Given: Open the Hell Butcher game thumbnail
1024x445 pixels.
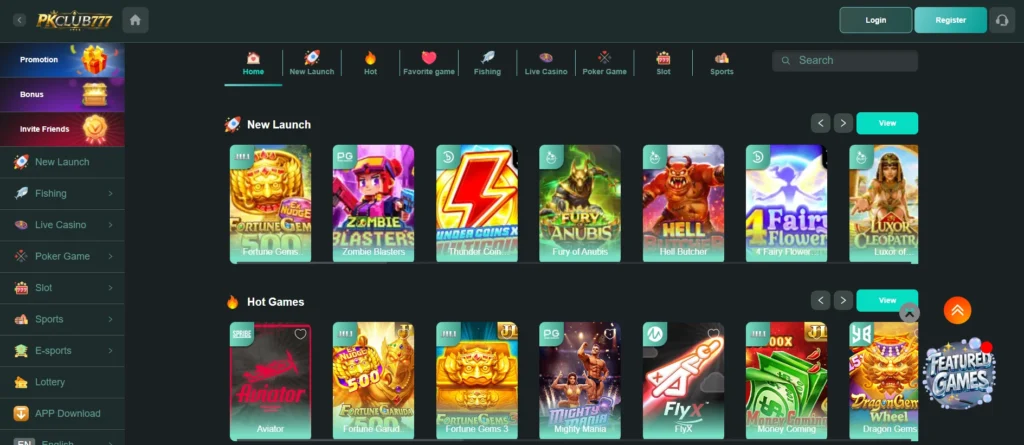Looking at the screenshot, I should 683,203.
